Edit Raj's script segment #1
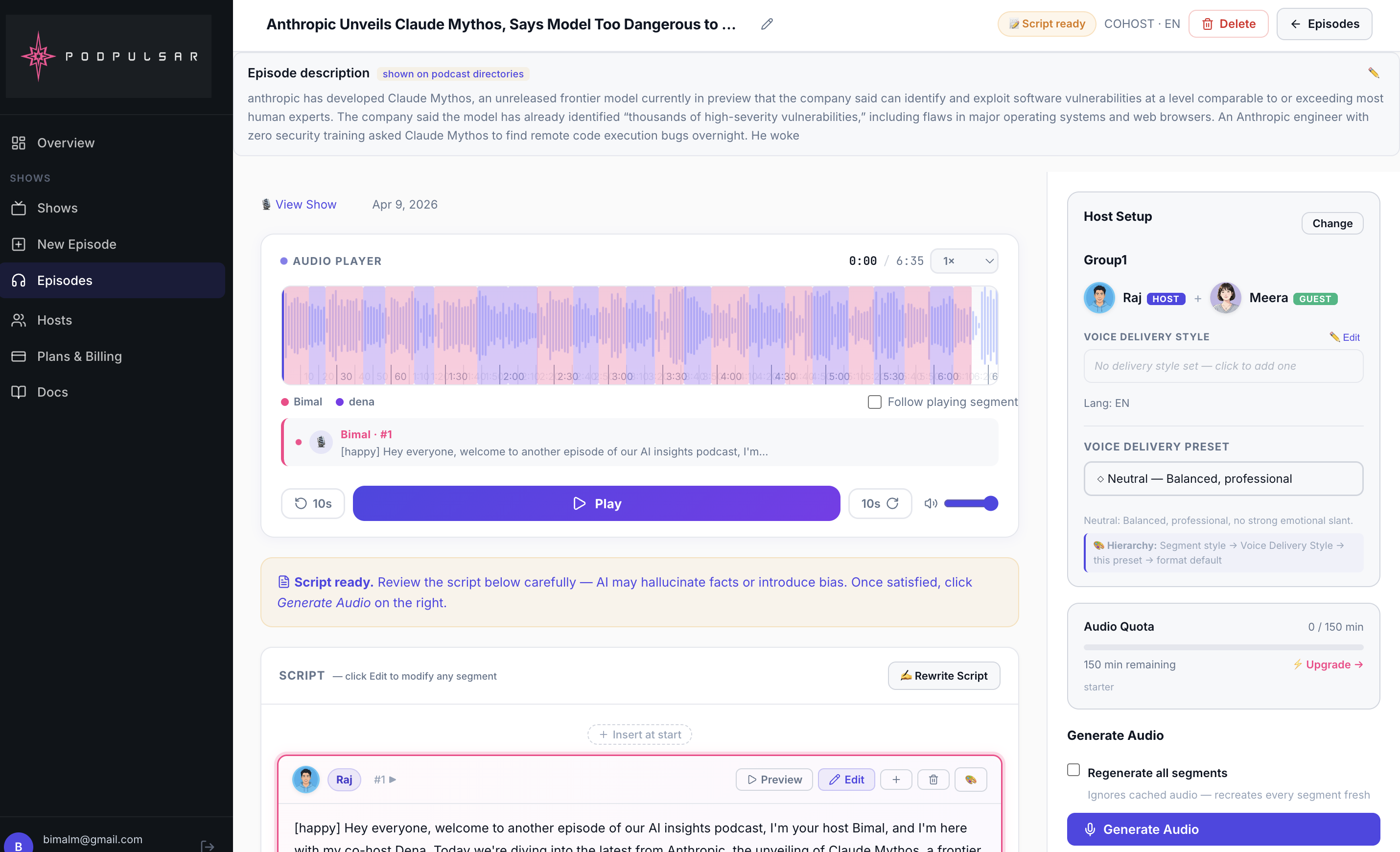1400x852 pixels. point(846,779)
